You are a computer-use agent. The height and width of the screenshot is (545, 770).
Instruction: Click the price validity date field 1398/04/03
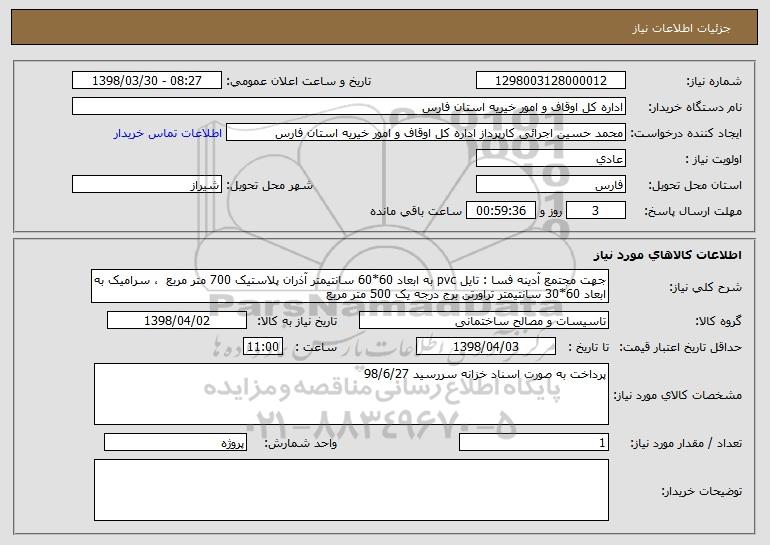pos(486,347)
